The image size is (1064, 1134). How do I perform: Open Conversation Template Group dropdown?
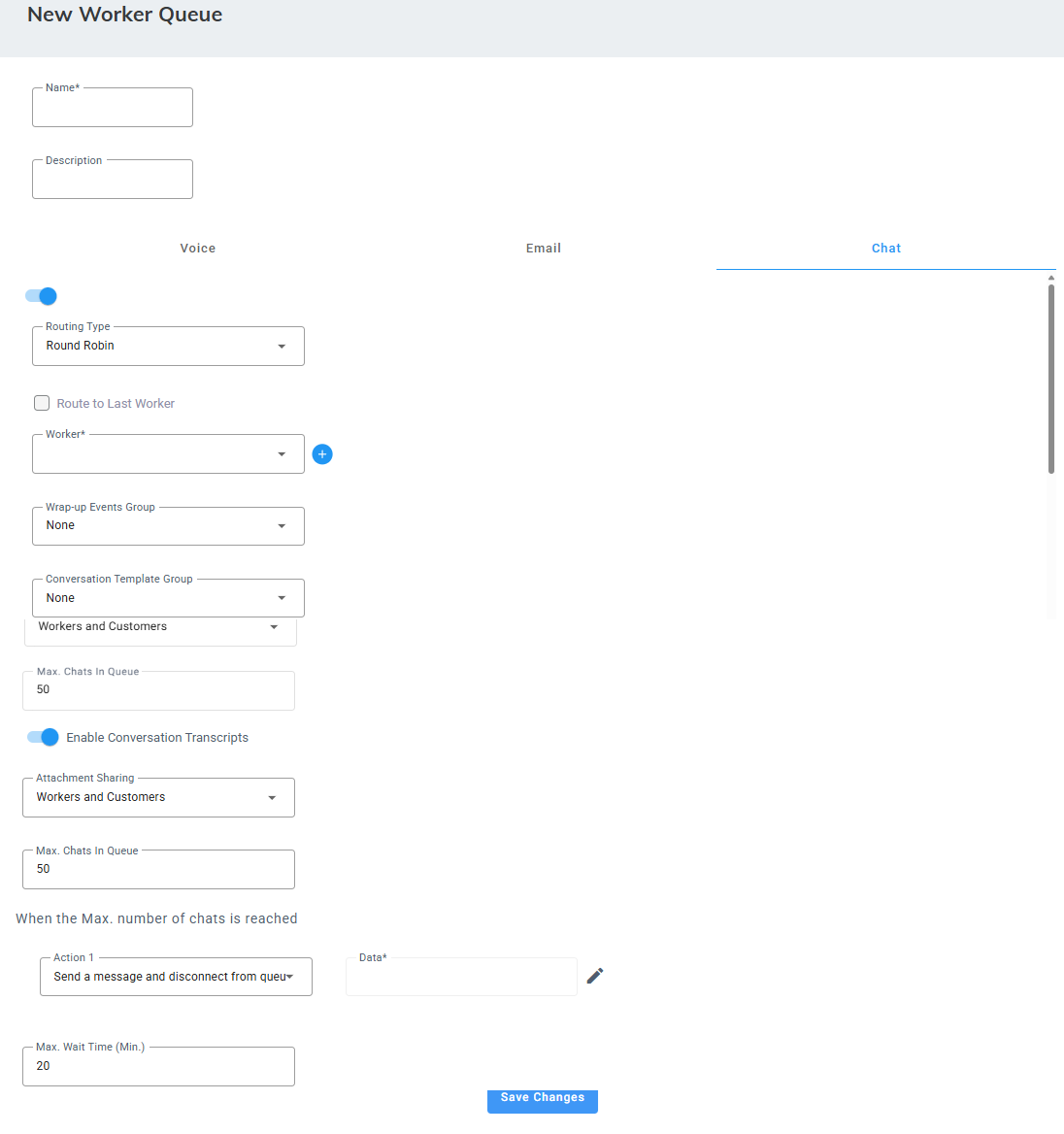168,598
